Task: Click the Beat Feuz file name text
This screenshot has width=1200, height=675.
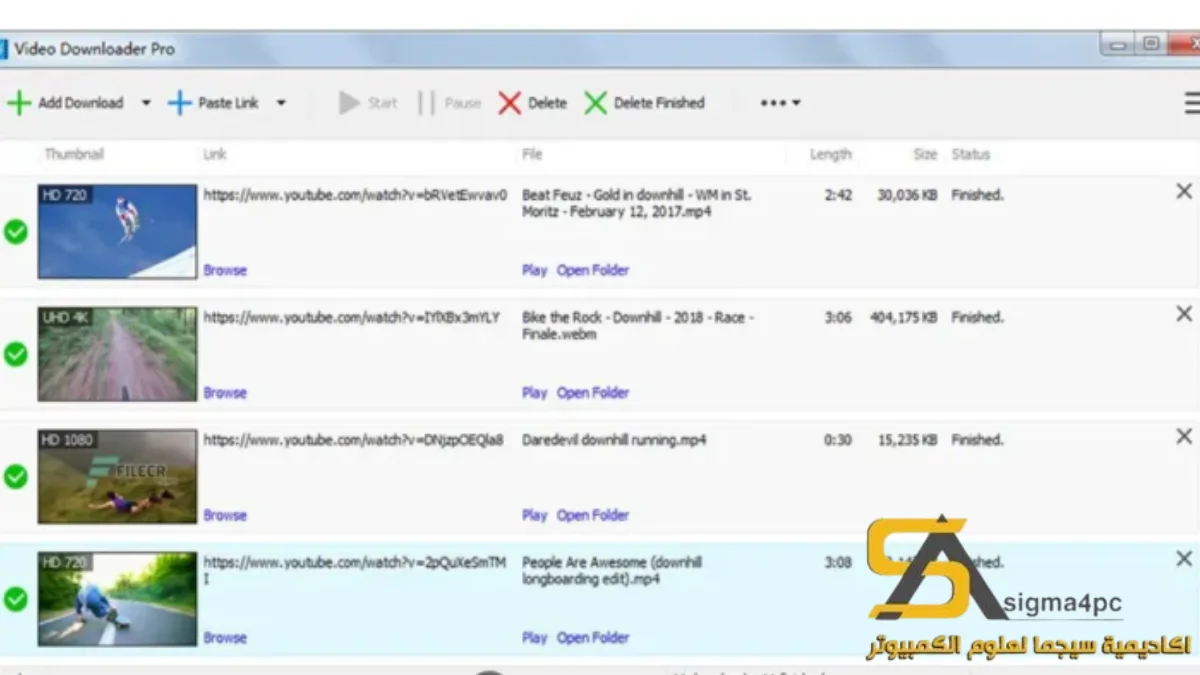Action: tap(637, 203)
